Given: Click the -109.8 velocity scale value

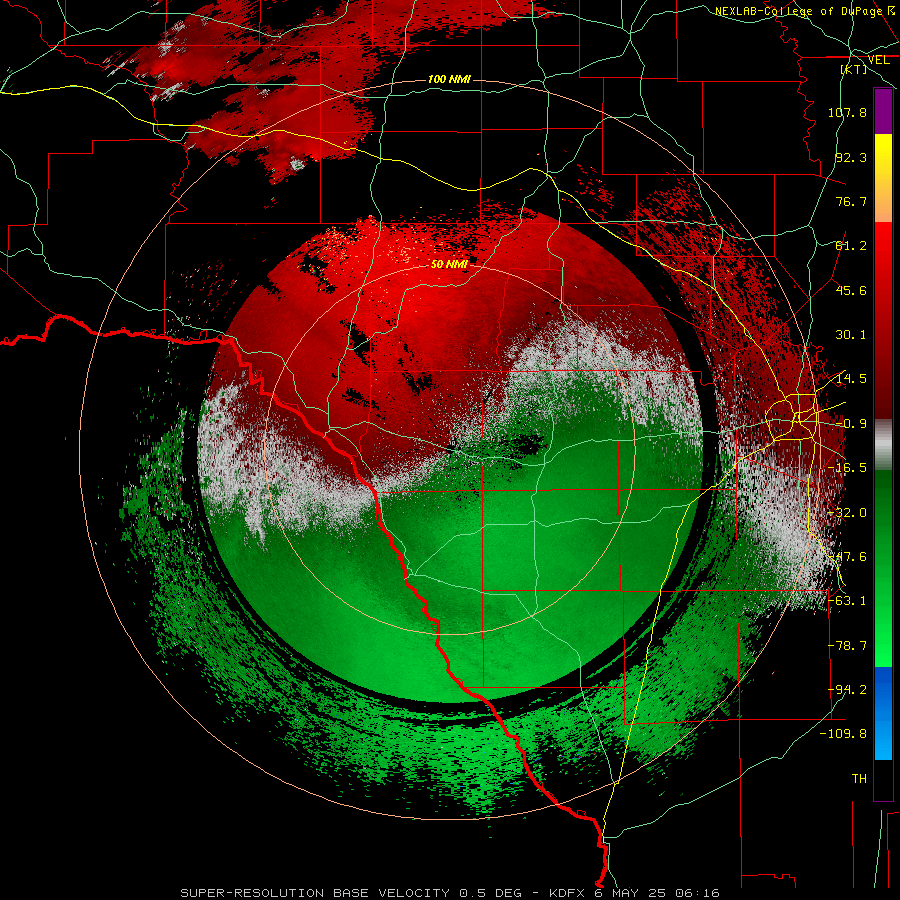Looking at the screenshot, I should (844, 734).
